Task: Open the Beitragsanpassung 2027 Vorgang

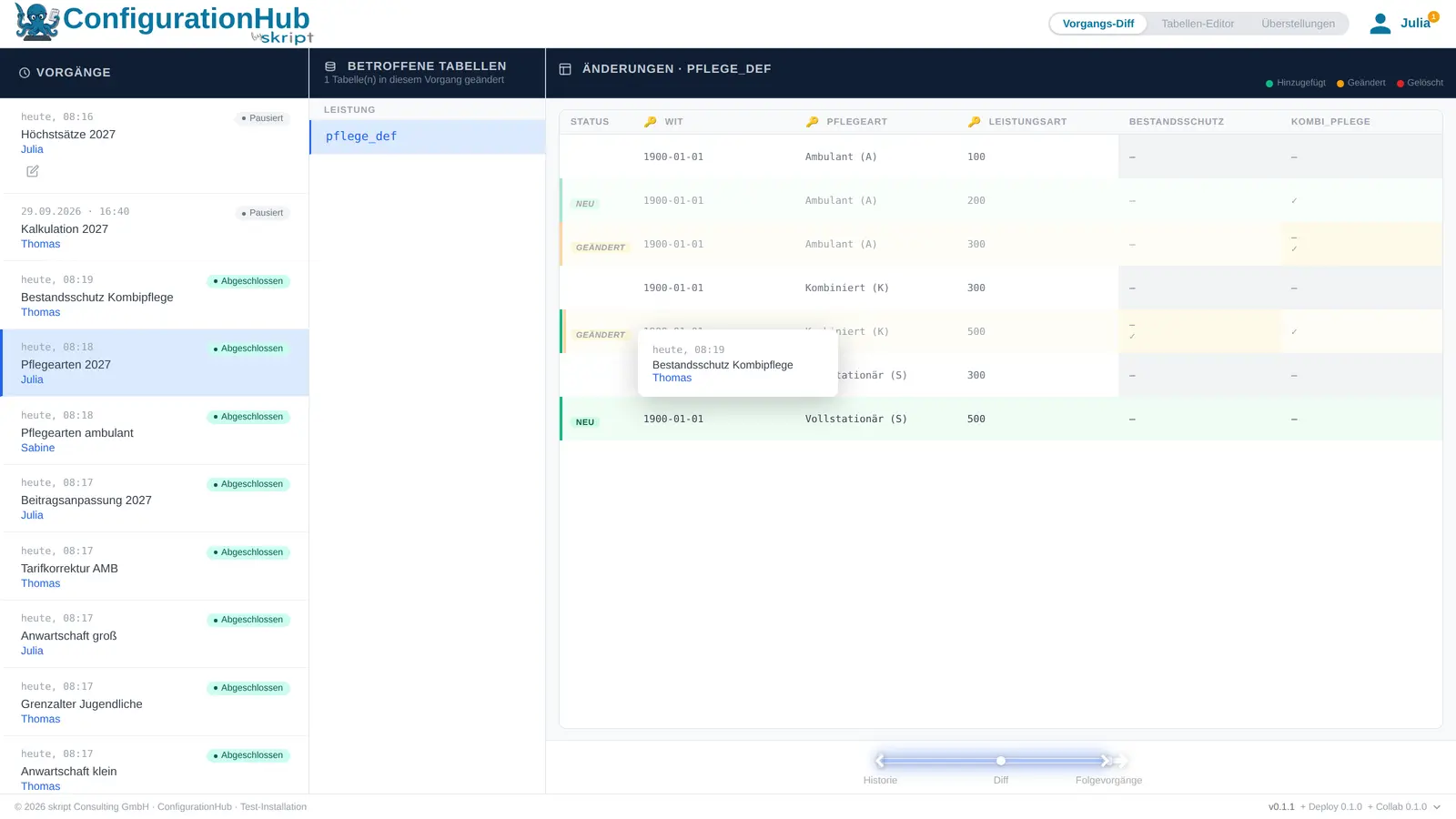Action: (x=155, y=499)
